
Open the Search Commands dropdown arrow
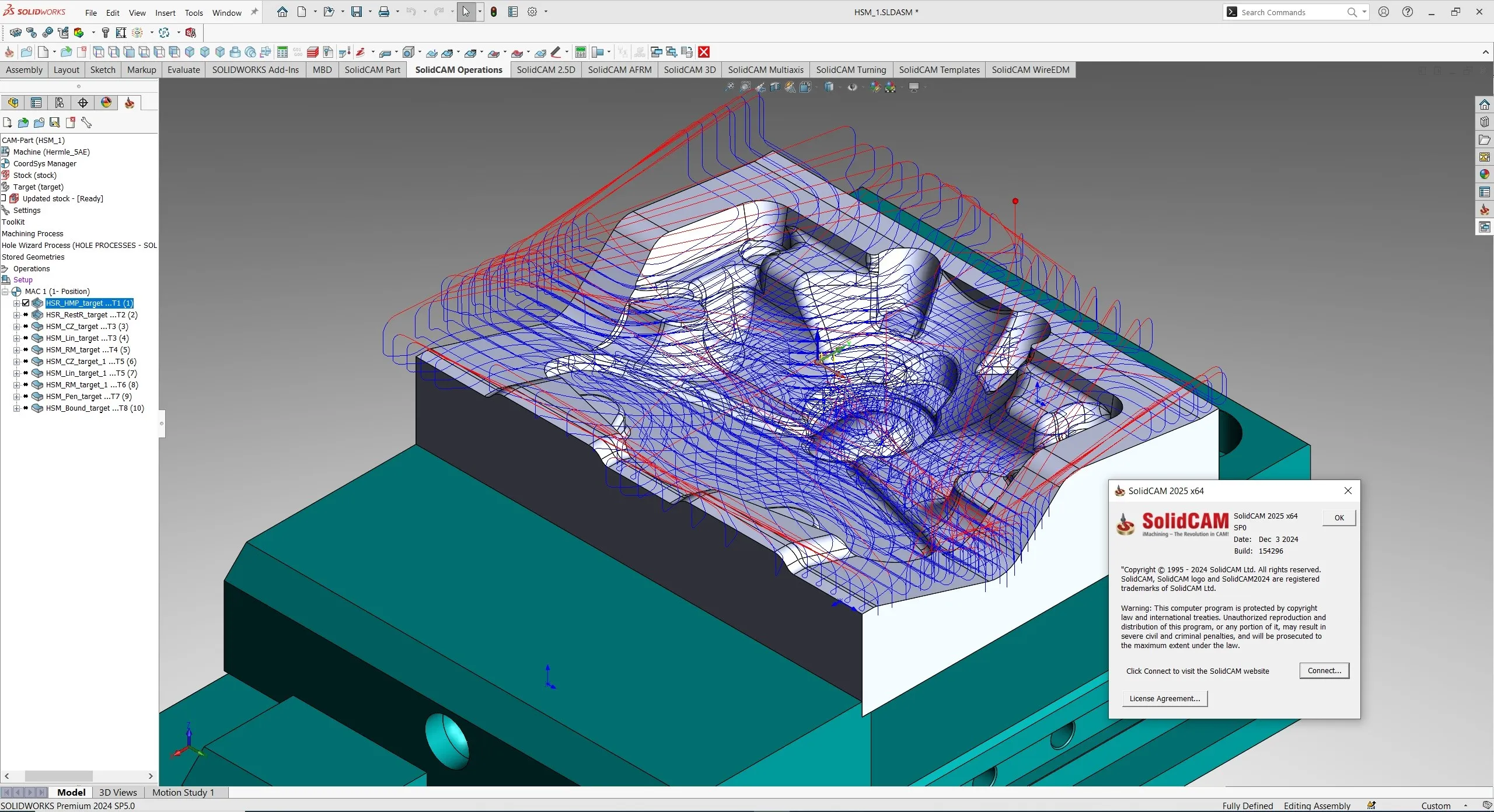tap(1364, 12)
